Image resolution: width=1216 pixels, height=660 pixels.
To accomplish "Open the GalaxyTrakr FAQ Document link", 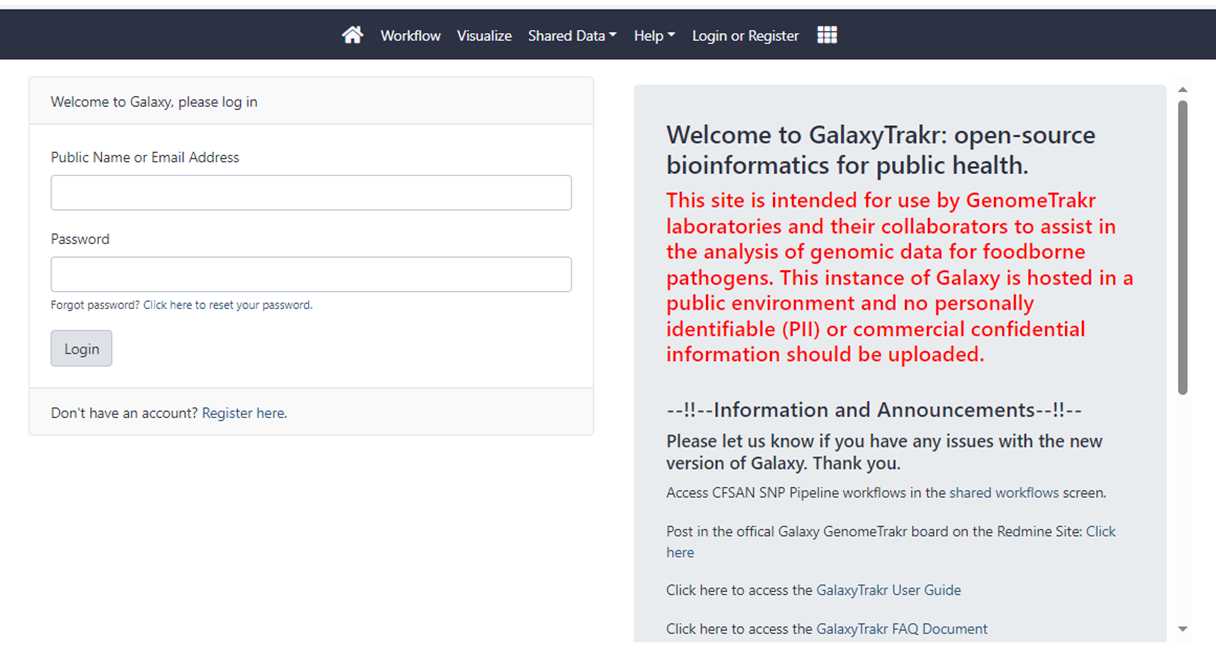I will click(x=901, y=629).
